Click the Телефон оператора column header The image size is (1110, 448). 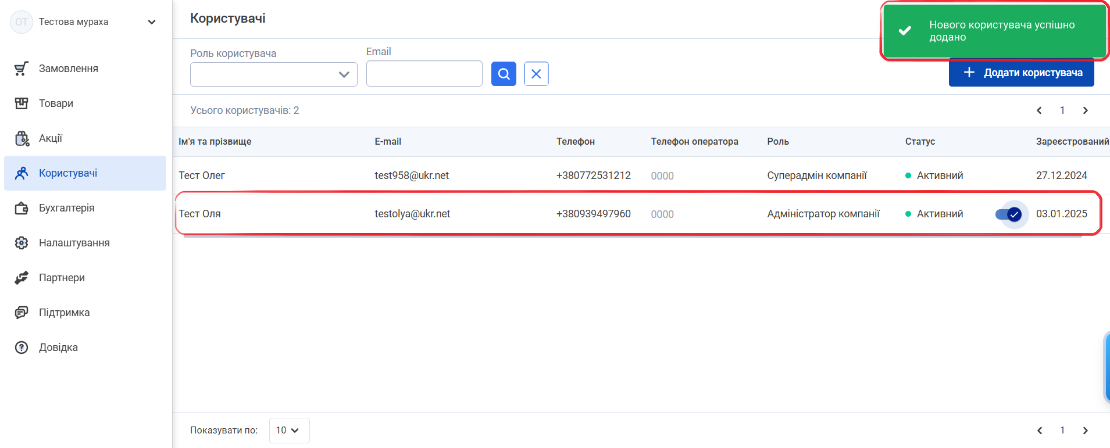click(x=694, y=142)
